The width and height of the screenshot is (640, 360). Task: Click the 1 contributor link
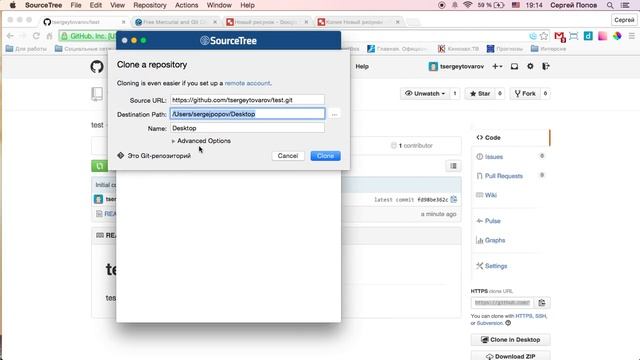click(412, 145)
